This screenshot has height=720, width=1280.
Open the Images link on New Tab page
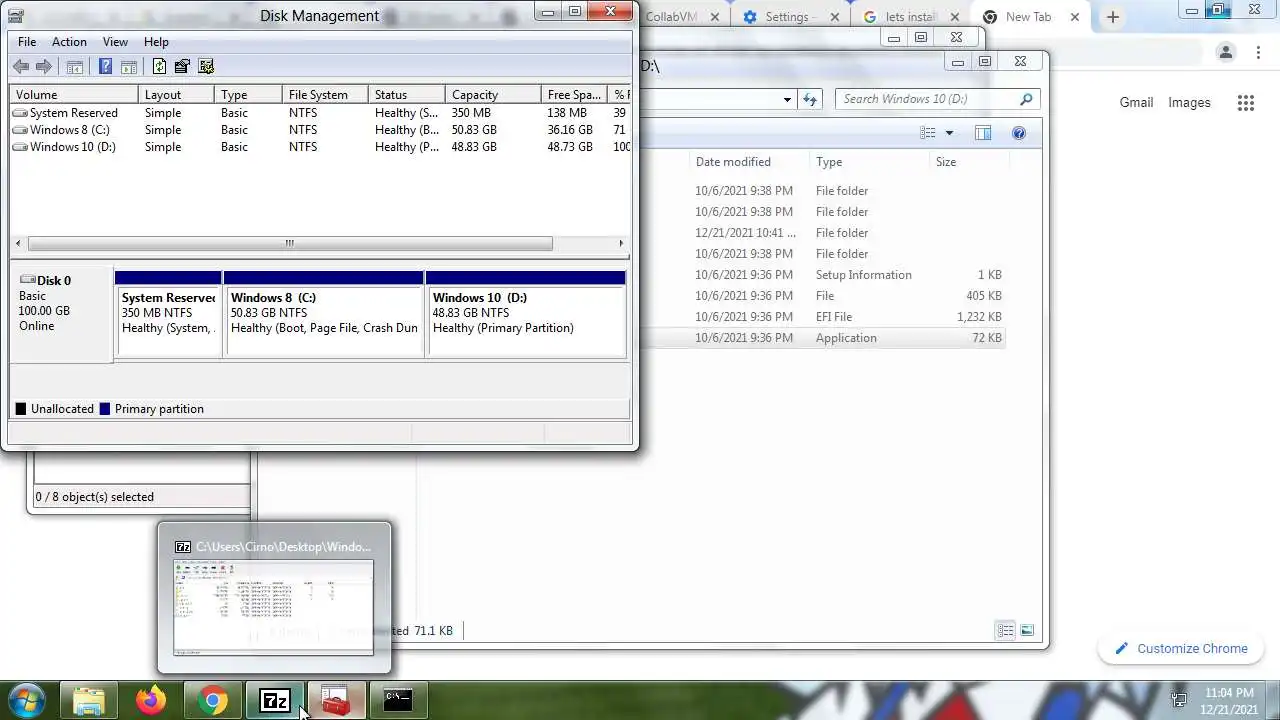(1189, 103)
